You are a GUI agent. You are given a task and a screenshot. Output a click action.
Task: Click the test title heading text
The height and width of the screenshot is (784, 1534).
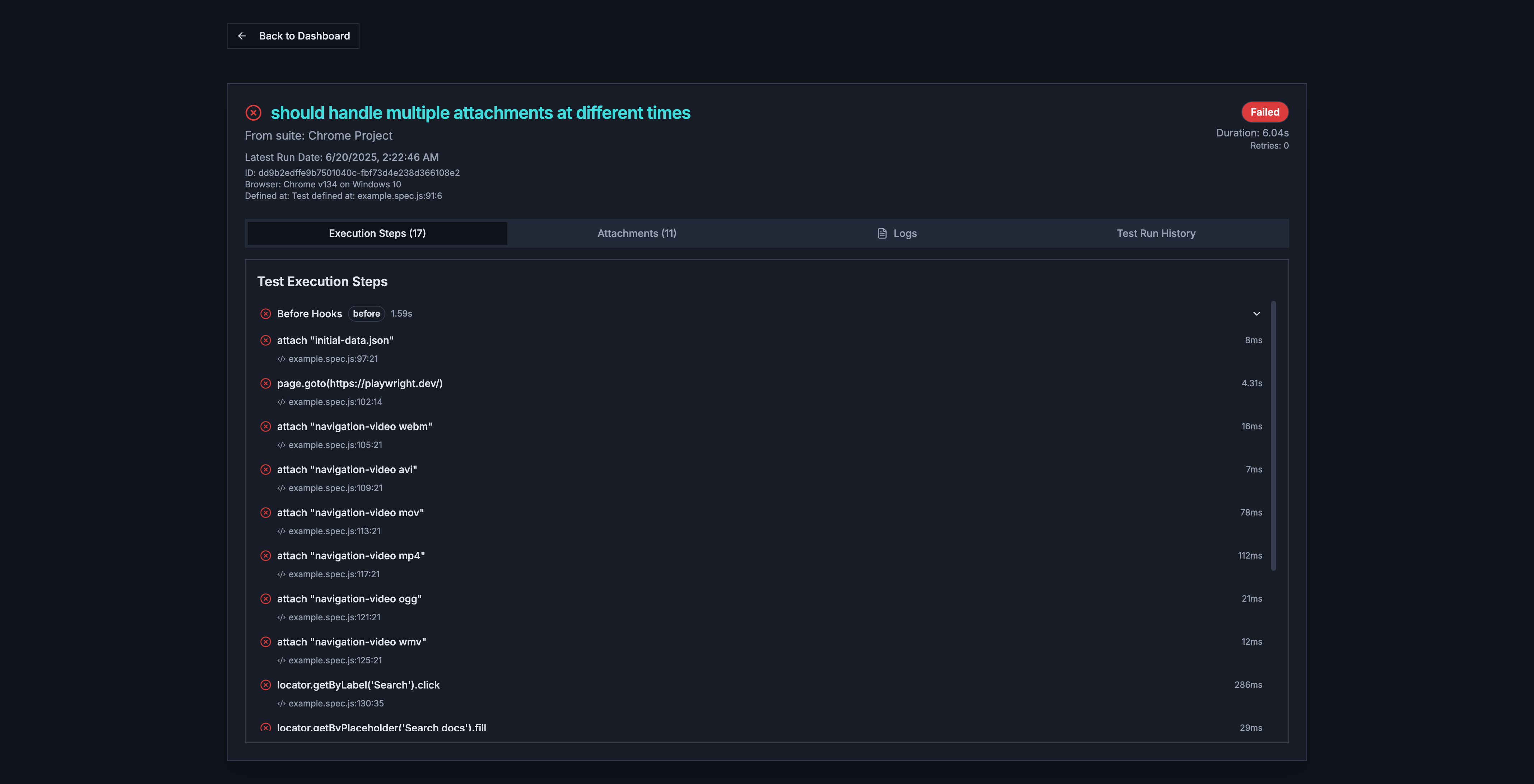tap(480, 112)
